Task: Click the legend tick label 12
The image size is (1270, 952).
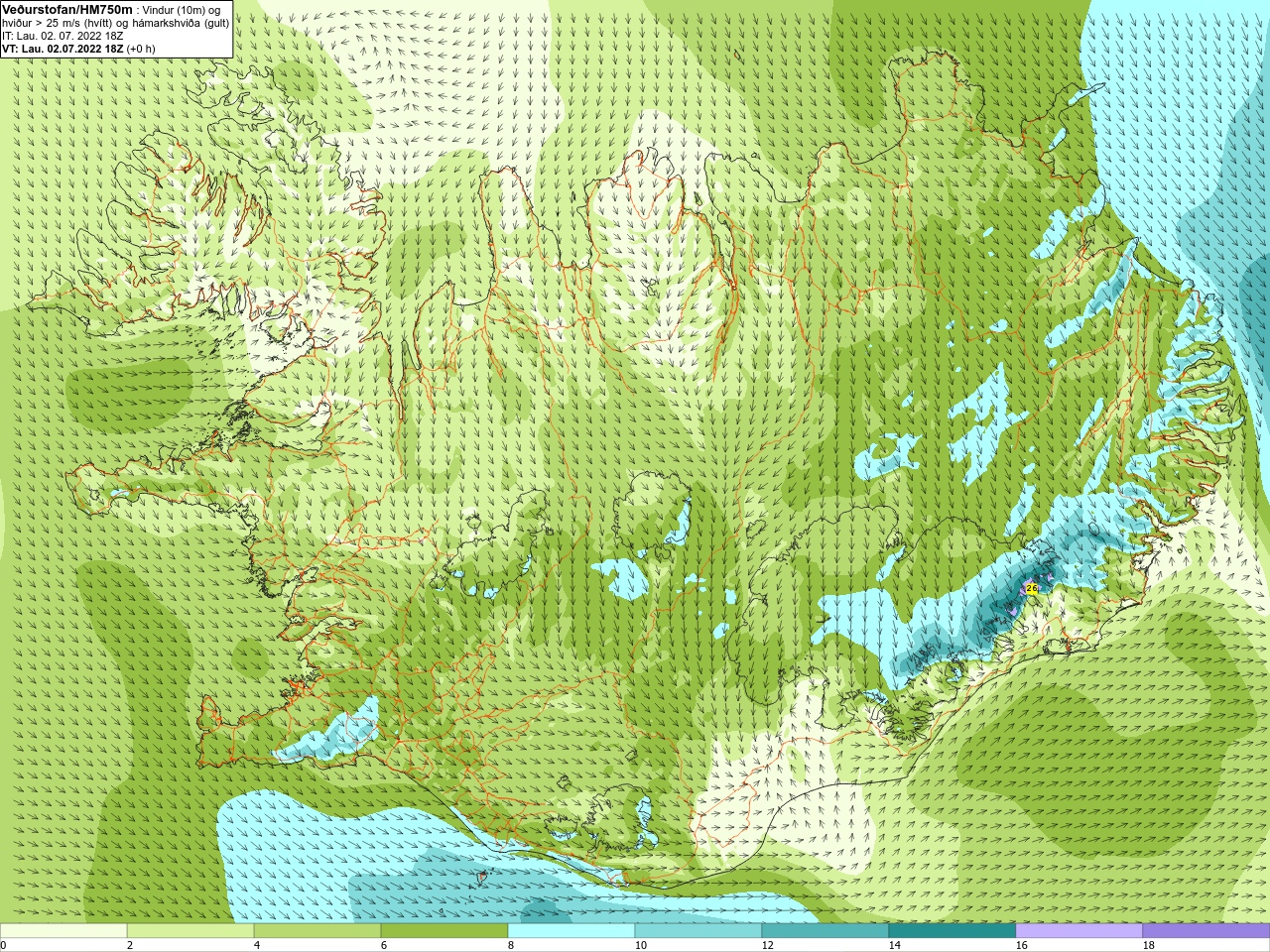Action: [768, 945]
